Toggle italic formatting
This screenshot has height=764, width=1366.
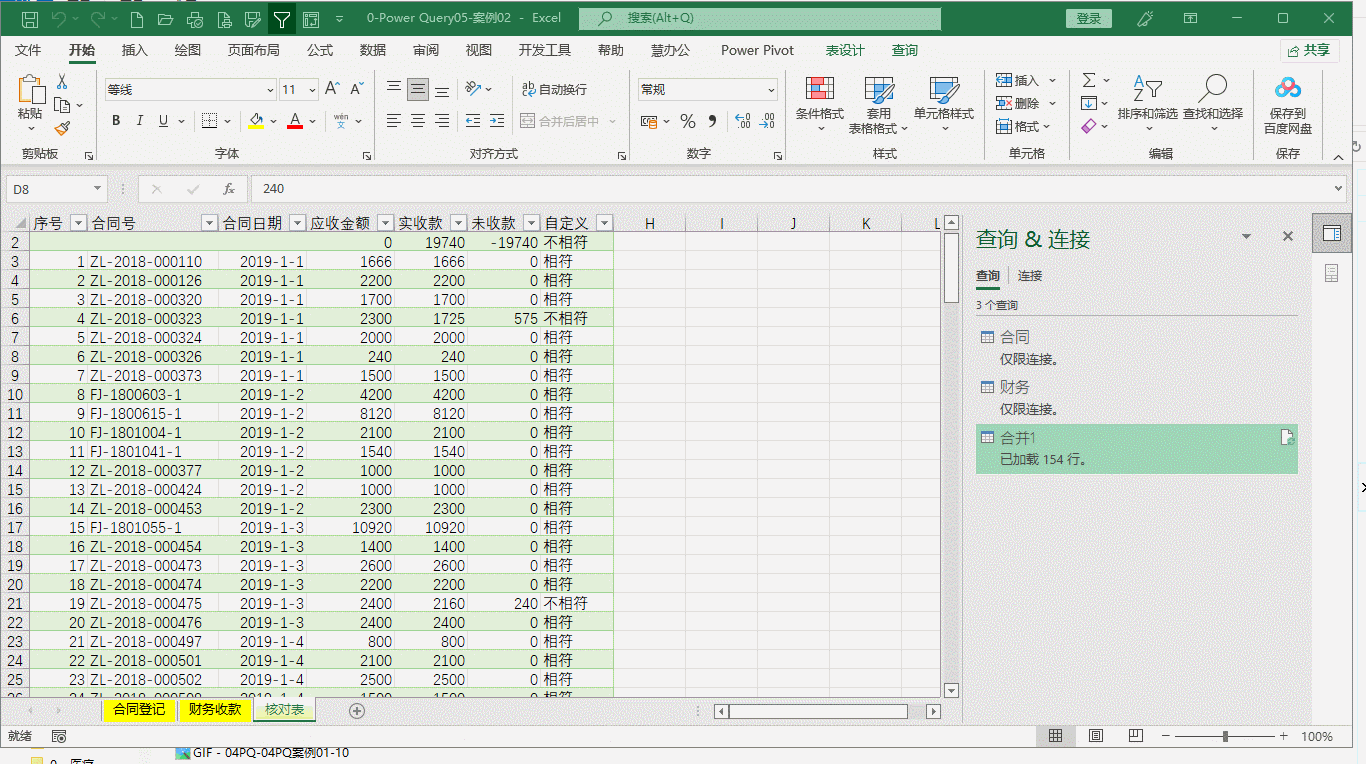point(140,121)
